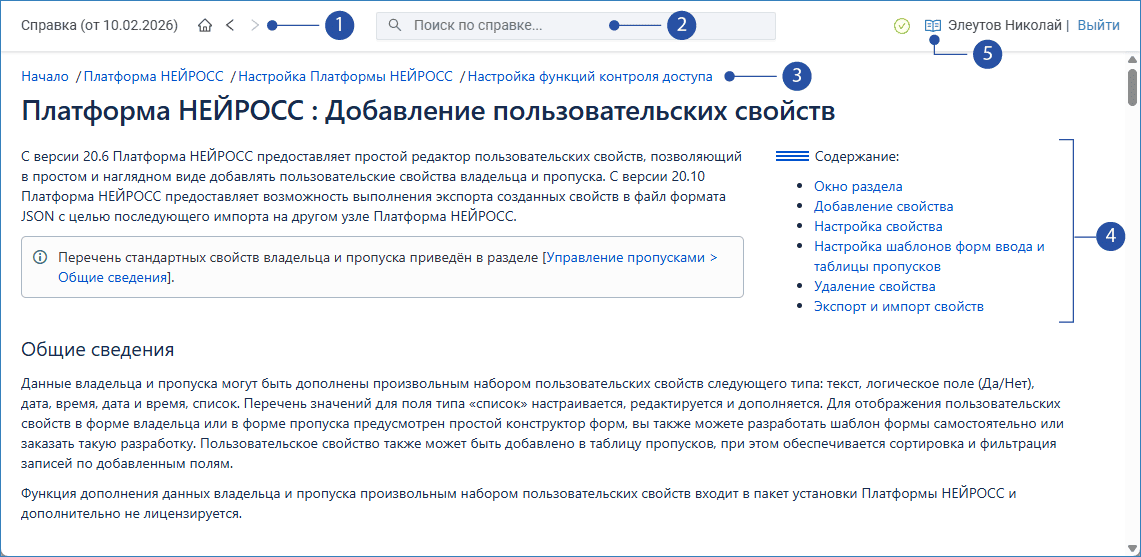Select the Экспорт и импорт свойств contents link
The height and width of the screenshot is (557, 1141).
pos(898,306)
